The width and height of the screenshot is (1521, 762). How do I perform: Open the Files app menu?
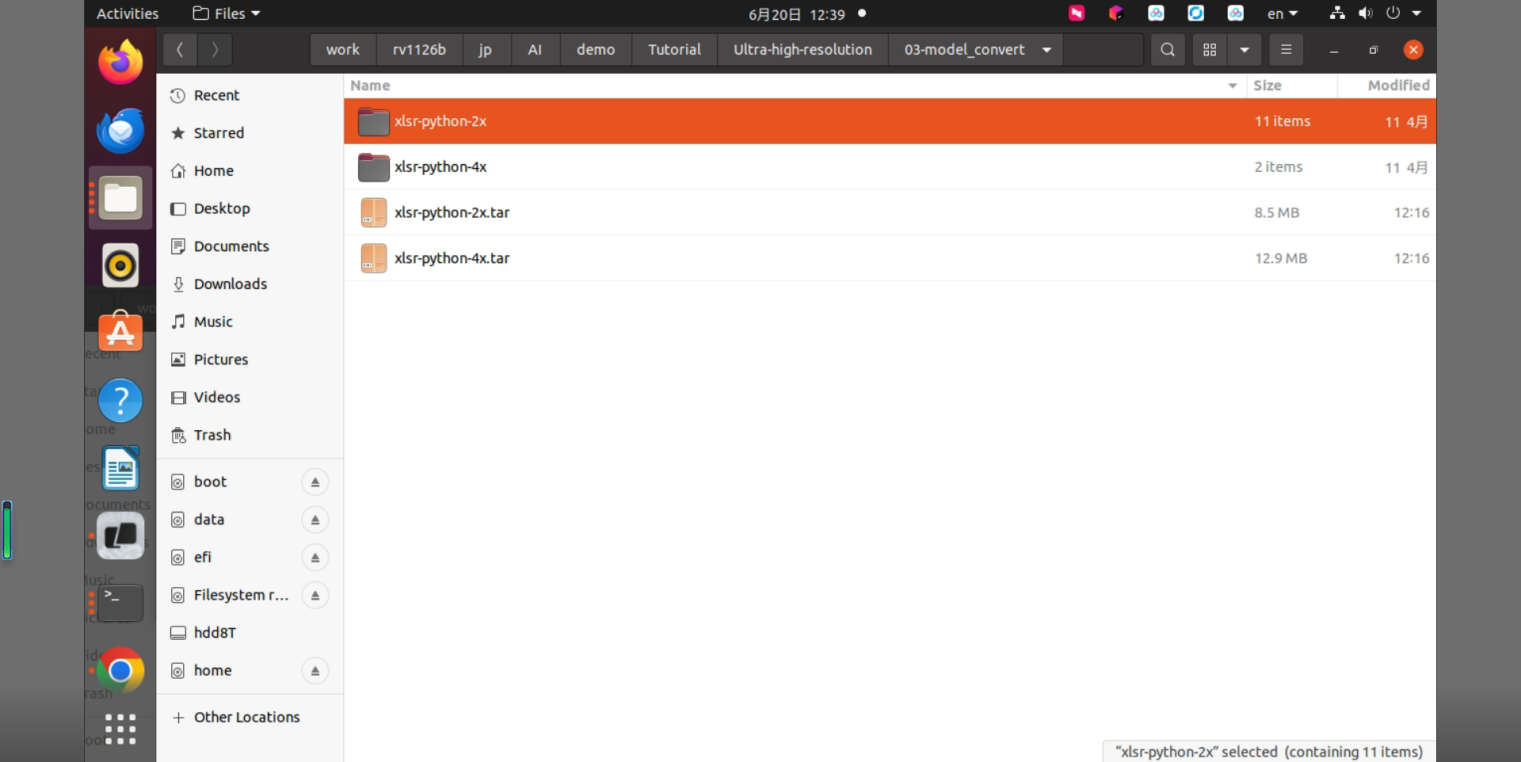[x=226, y=14]
